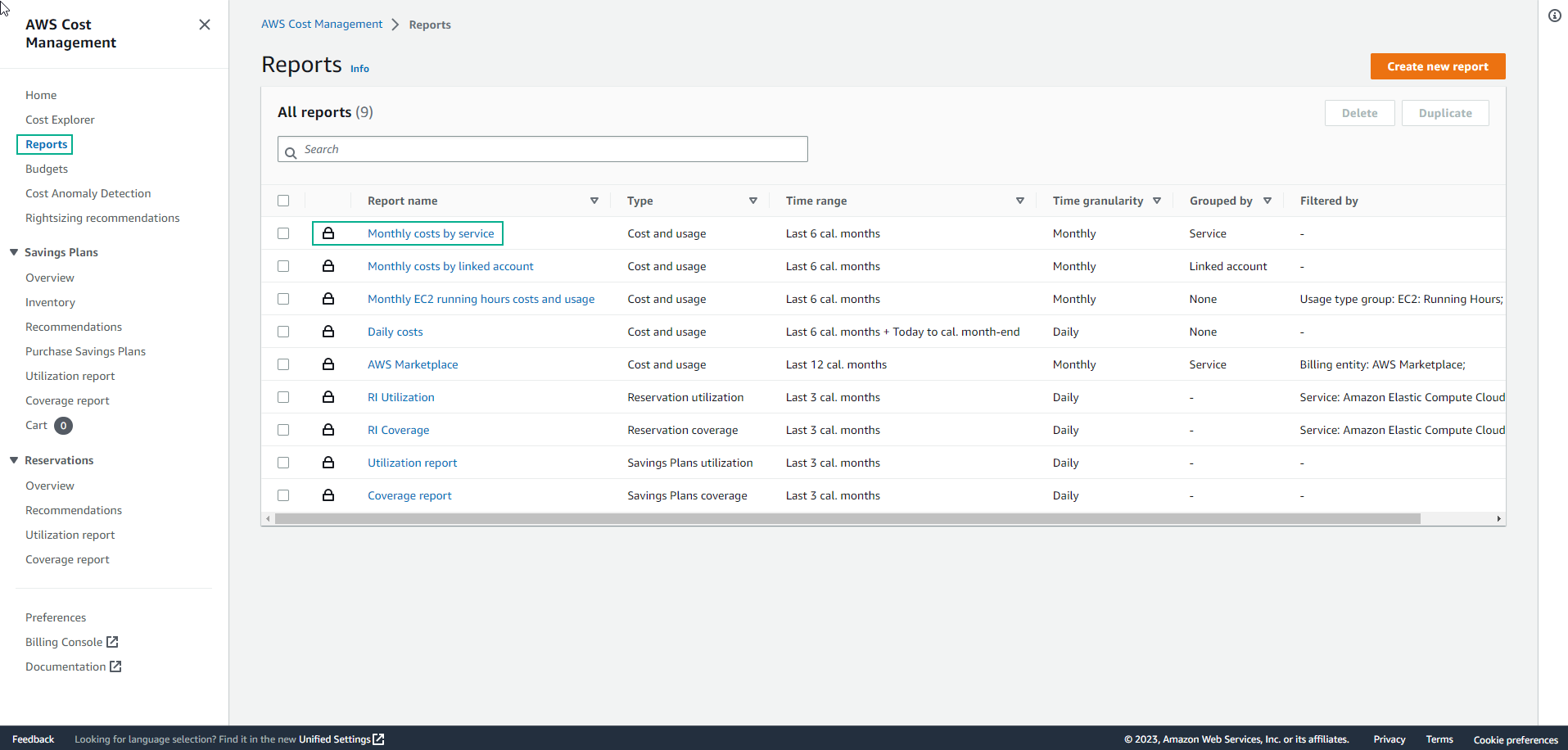Open Time granularity column filter arrow
Screen dimensions: 1568x750
click(x=1157, y=201)
